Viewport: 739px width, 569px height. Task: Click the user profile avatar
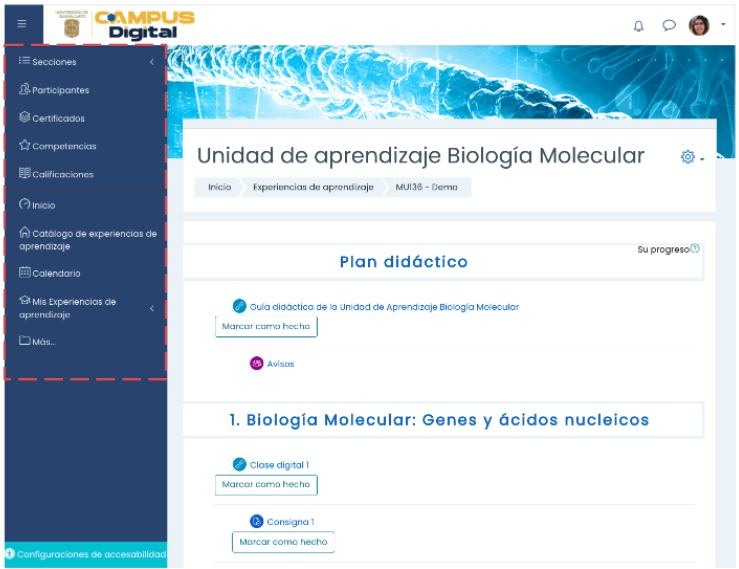(x=699, y=25)
